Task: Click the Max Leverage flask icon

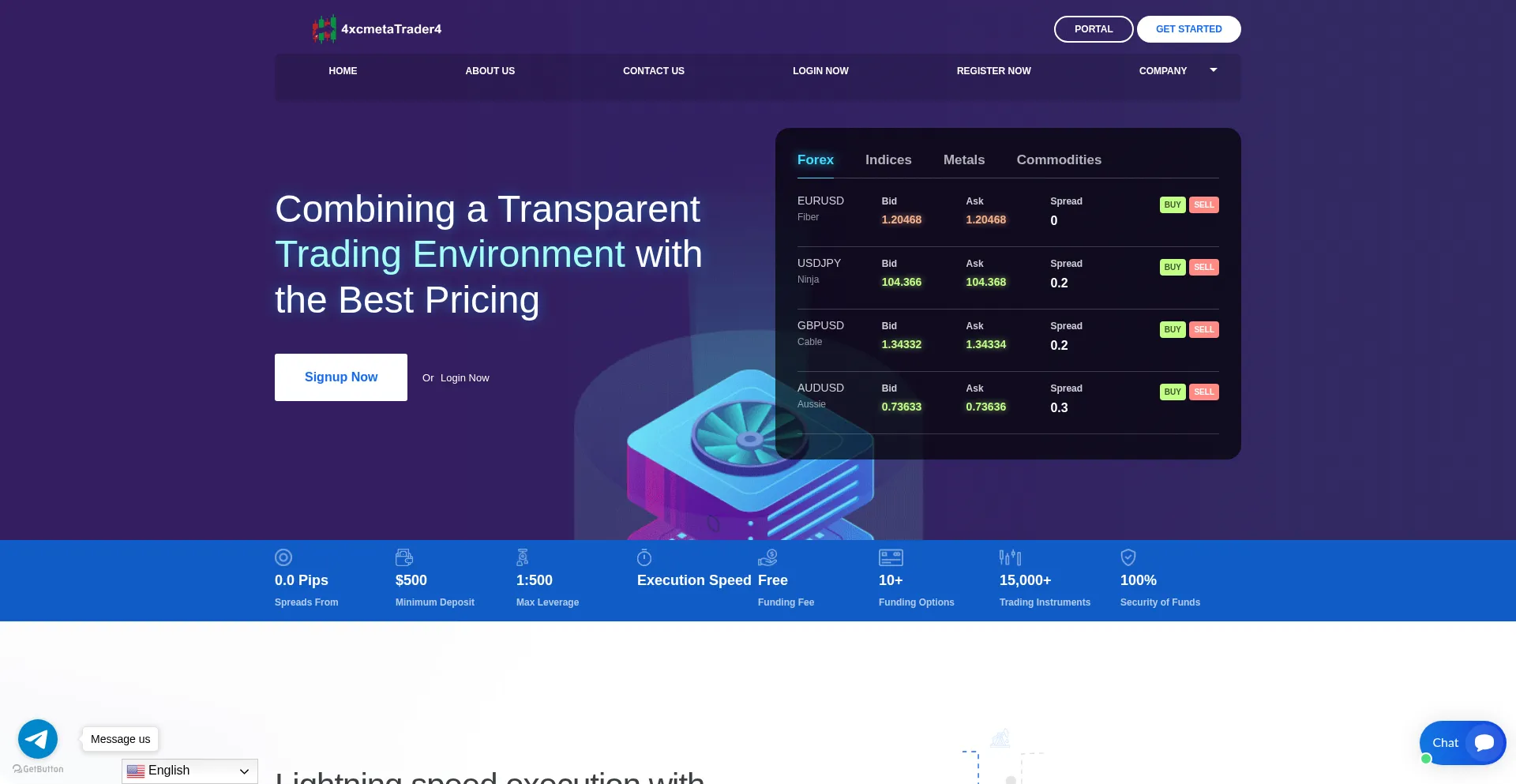Action: 523,557
